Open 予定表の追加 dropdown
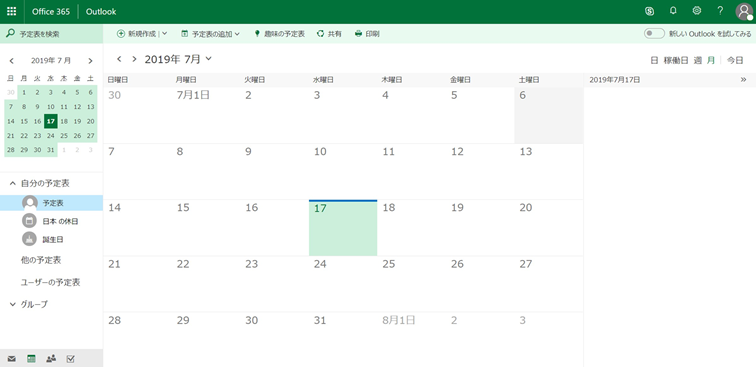756x367 pixels. point(237,34)
